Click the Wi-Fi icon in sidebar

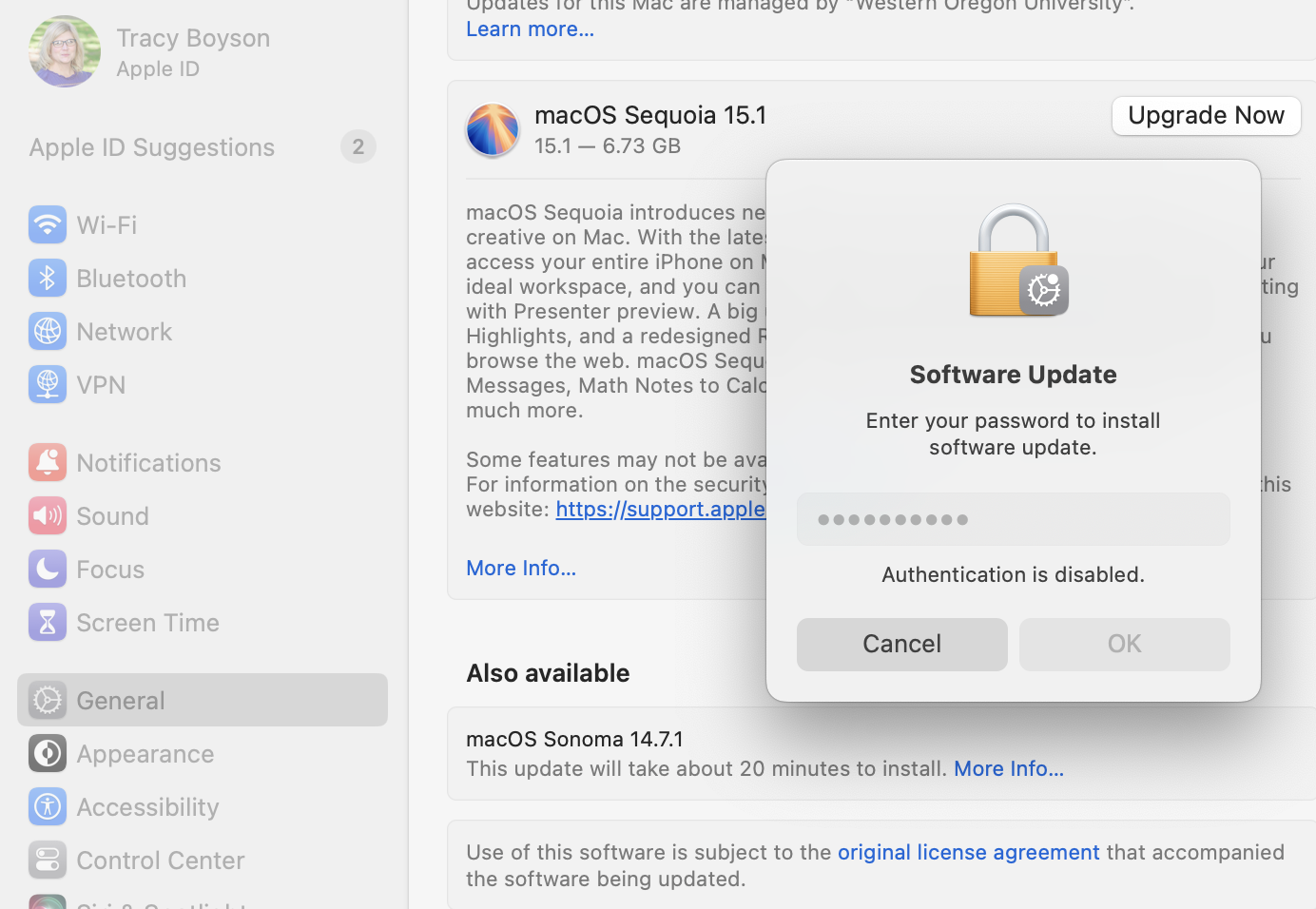(x=48, y=224)
